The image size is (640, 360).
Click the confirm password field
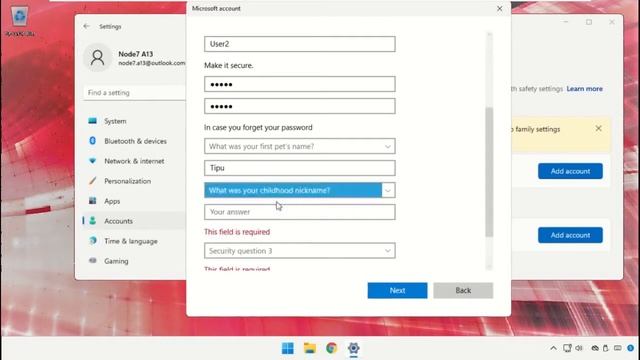(x=300, y=106)
